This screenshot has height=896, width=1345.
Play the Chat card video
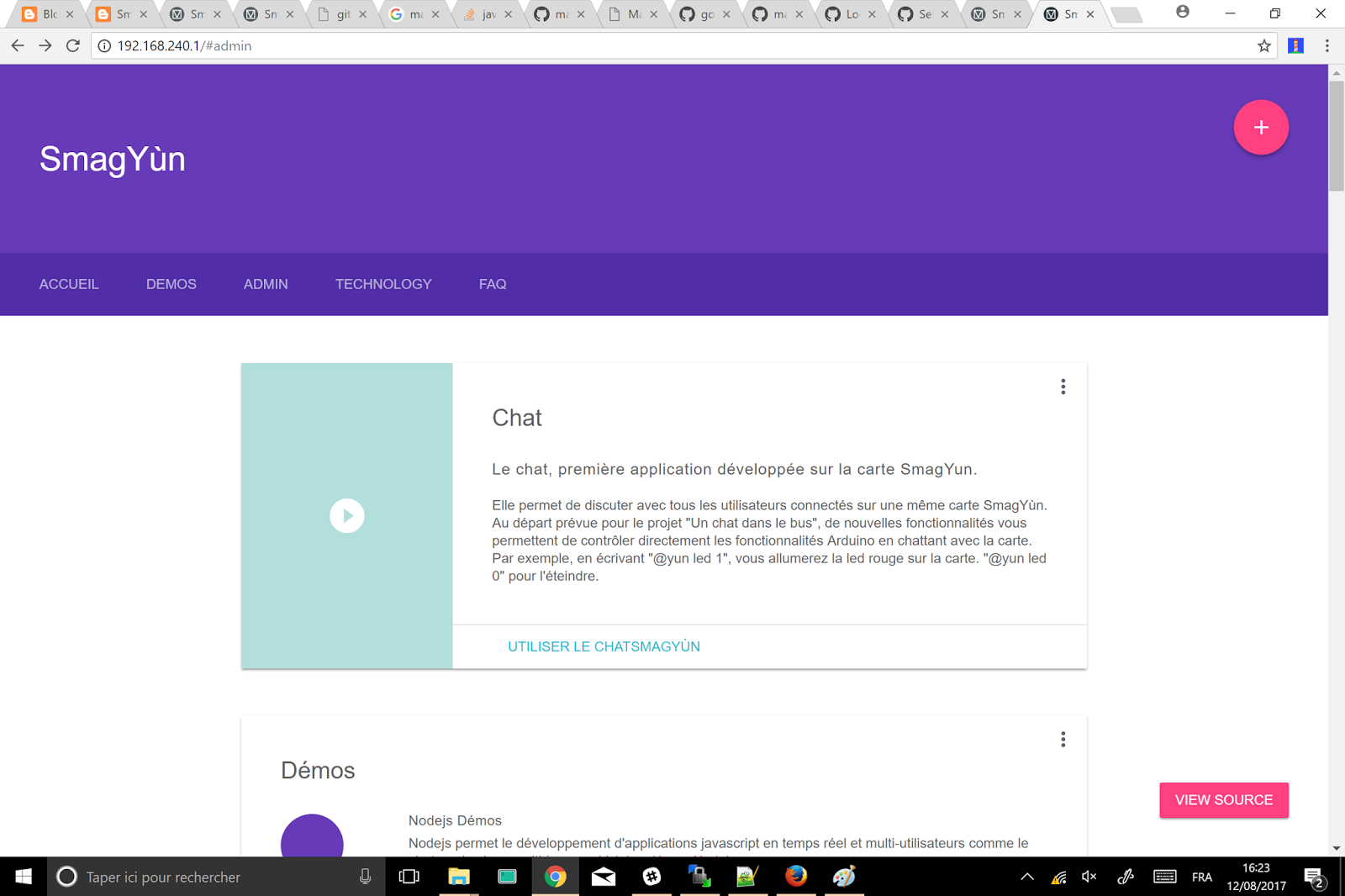coord(347,516)
